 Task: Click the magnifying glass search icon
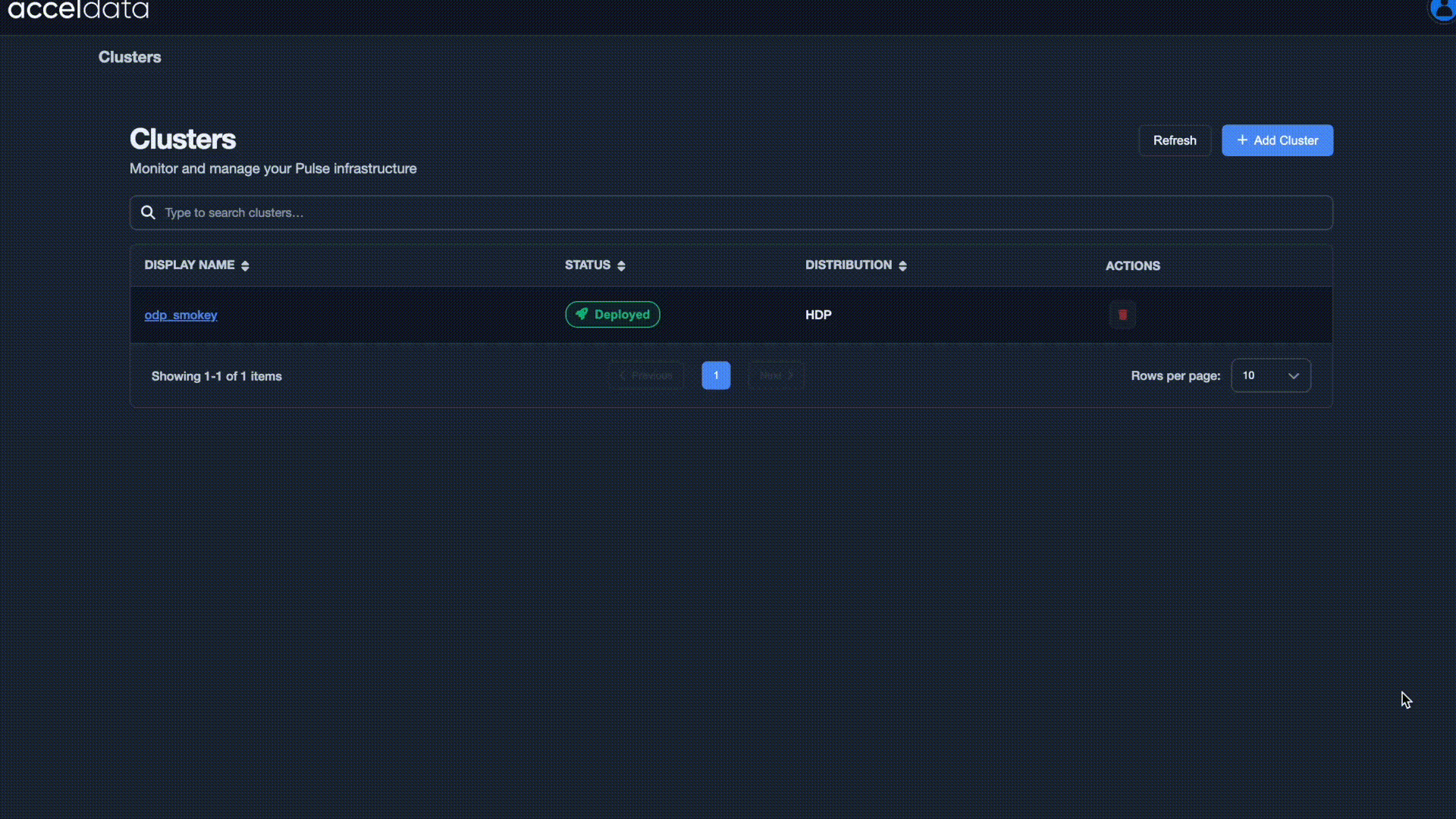(x=149, y=213)
